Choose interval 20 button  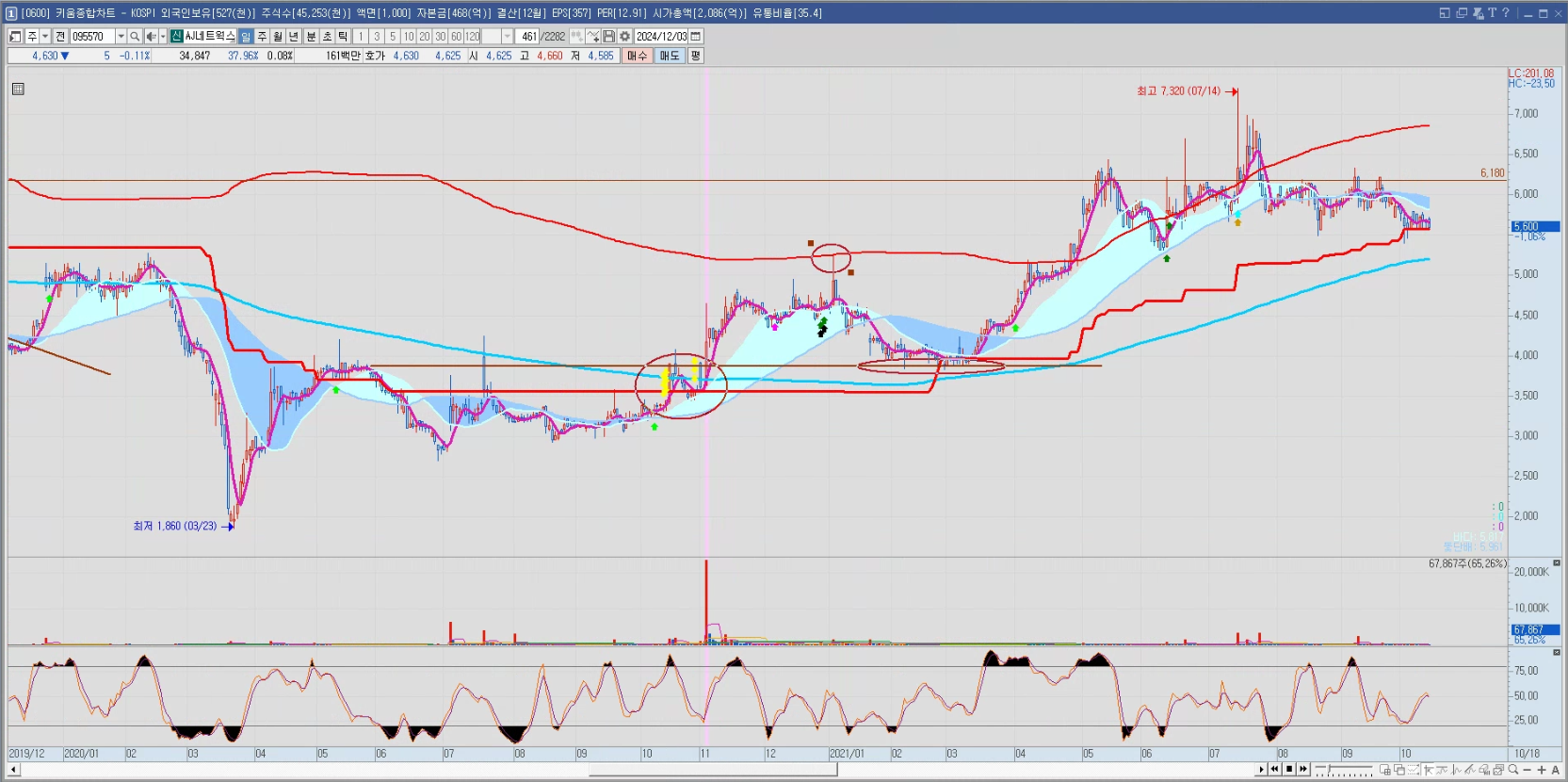[x=425, y=36]
